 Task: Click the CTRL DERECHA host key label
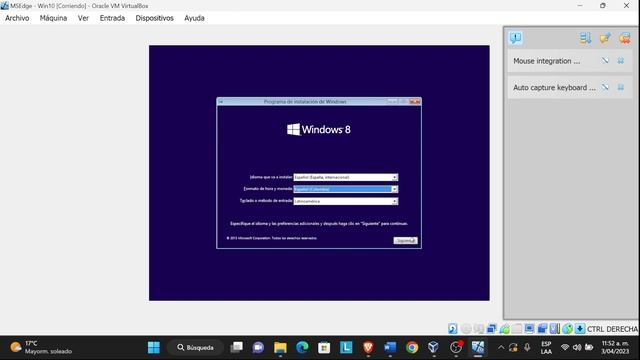point(612,329)
